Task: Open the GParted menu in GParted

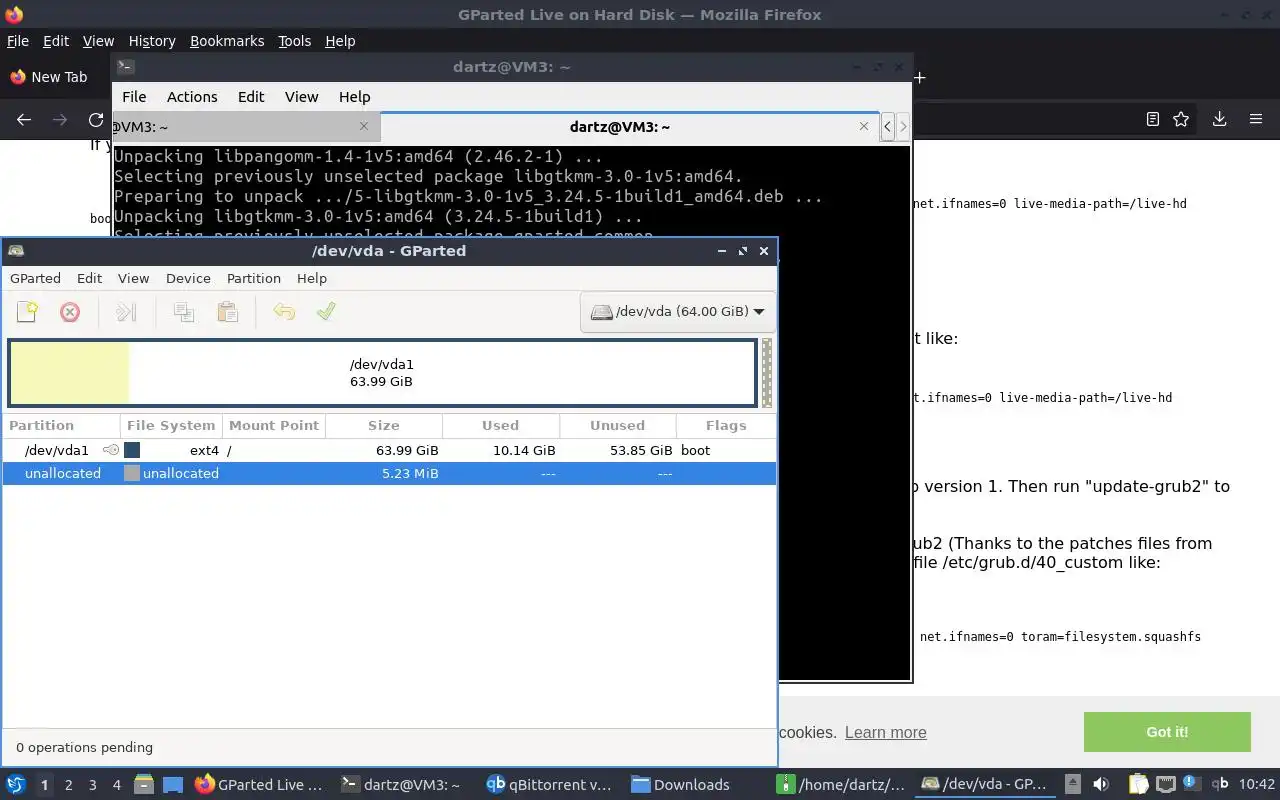Action: coord(35,278)
